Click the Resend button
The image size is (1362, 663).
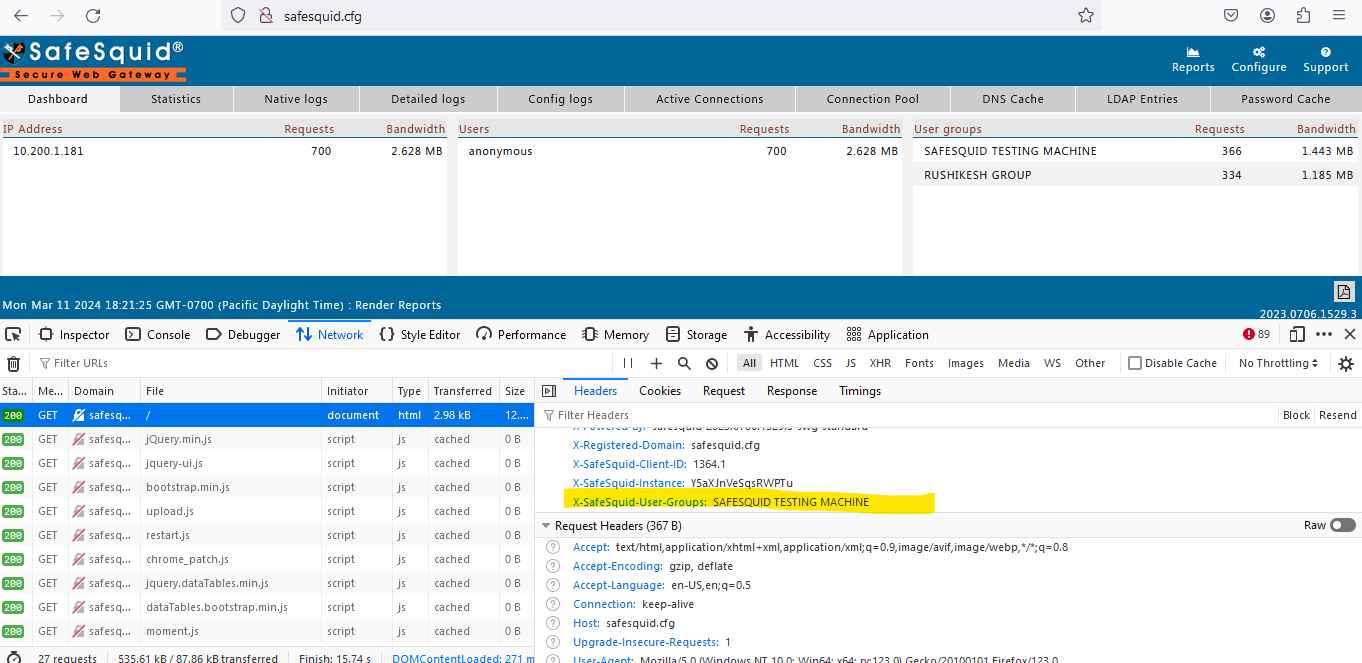[1338, 415]
